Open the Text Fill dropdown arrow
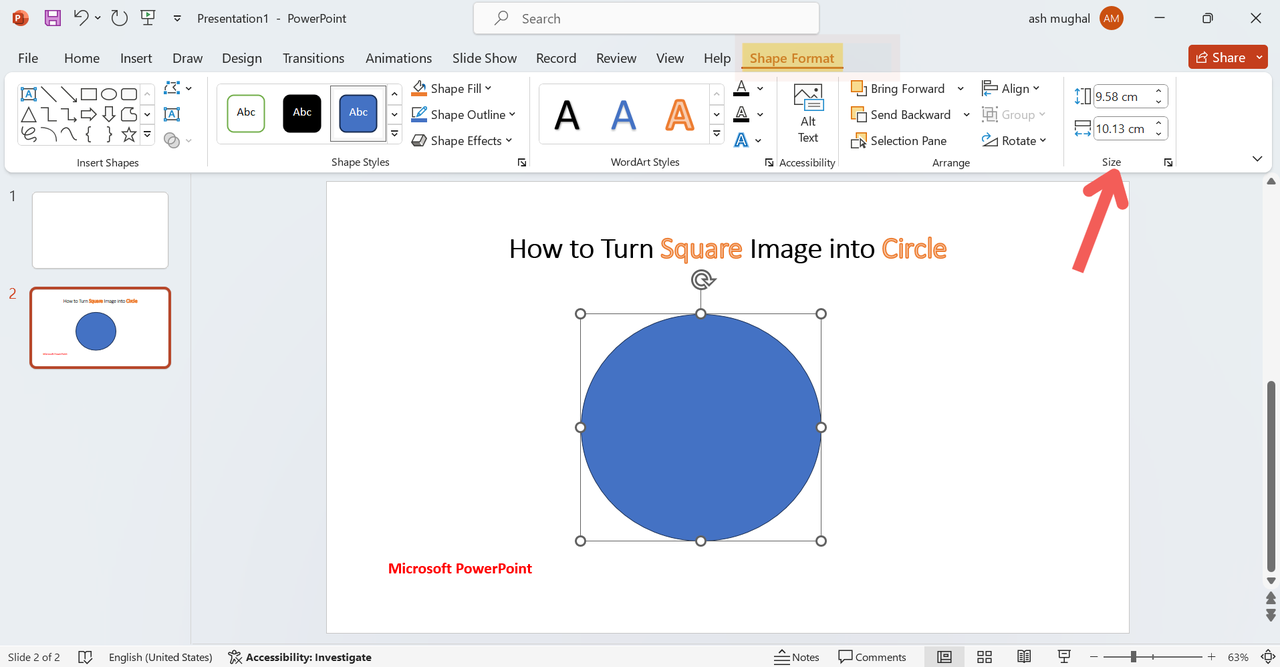The image size is (1280, 667). [760, 89]
